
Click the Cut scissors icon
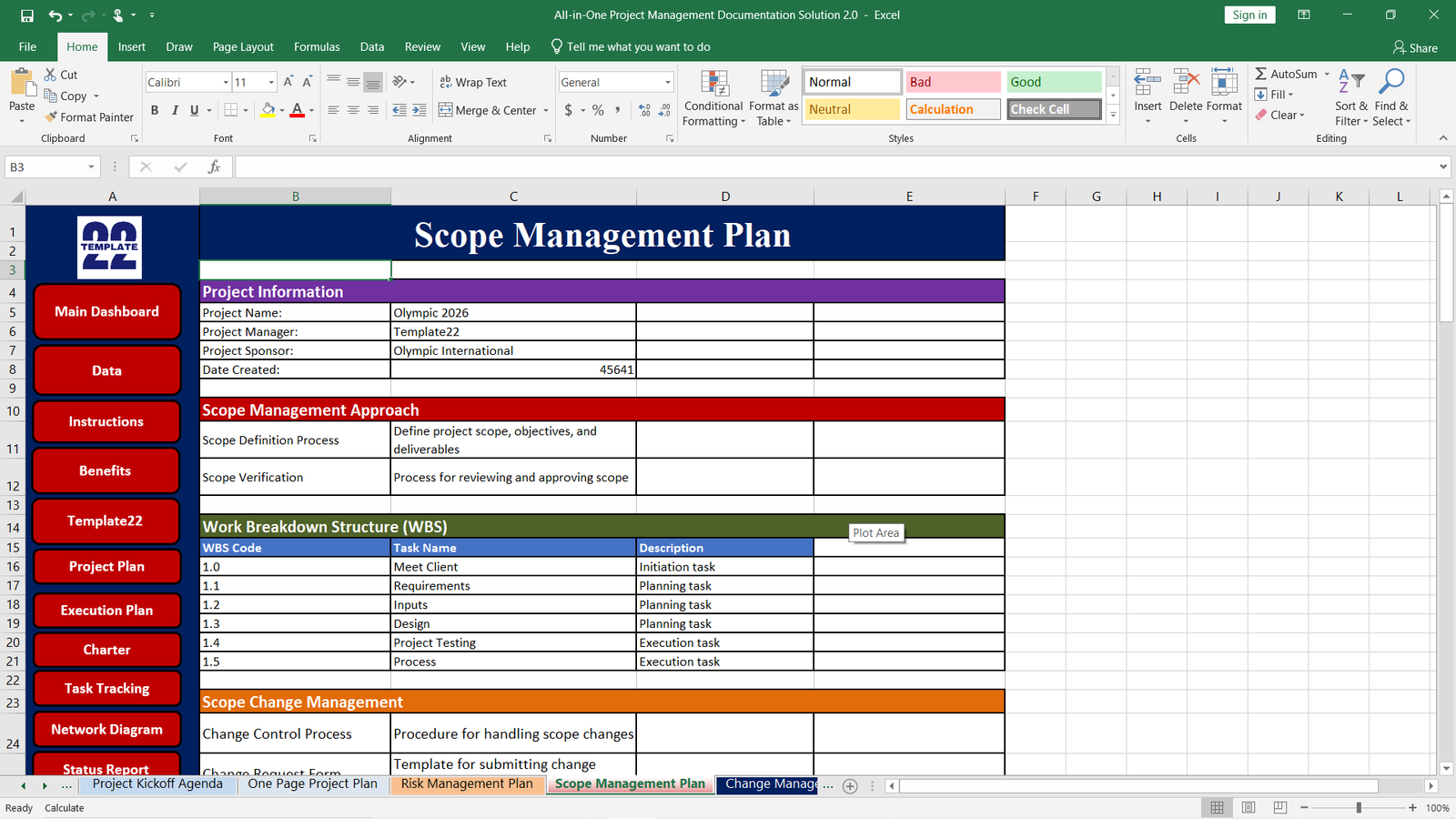tap(51, 75)
